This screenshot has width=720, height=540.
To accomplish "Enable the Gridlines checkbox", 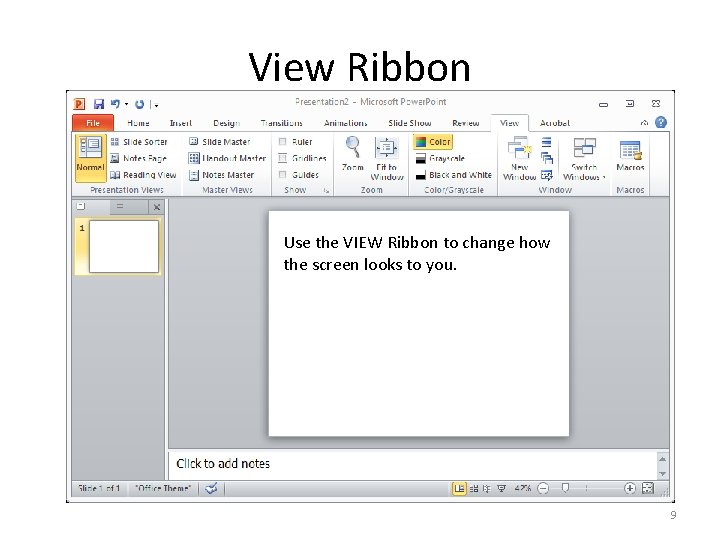I will (x=283, y=158).
